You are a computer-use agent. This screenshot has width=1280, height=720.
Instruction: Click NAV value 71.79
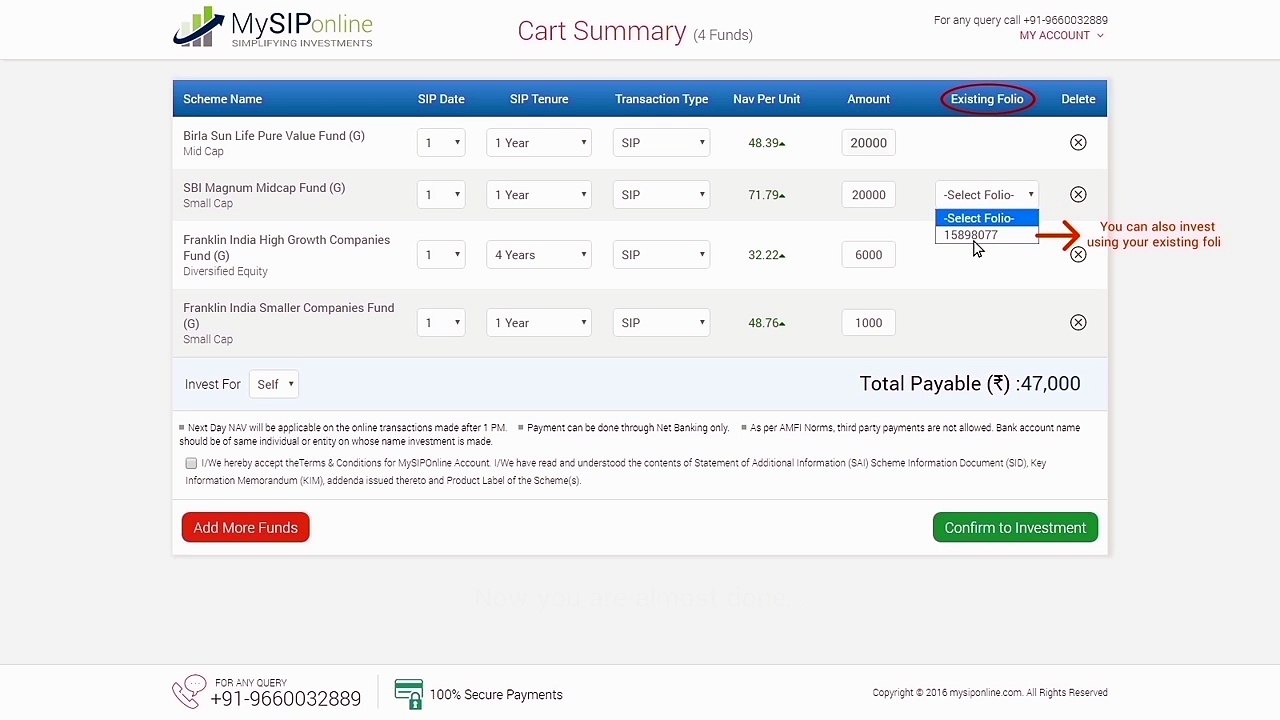pos(766,195)
